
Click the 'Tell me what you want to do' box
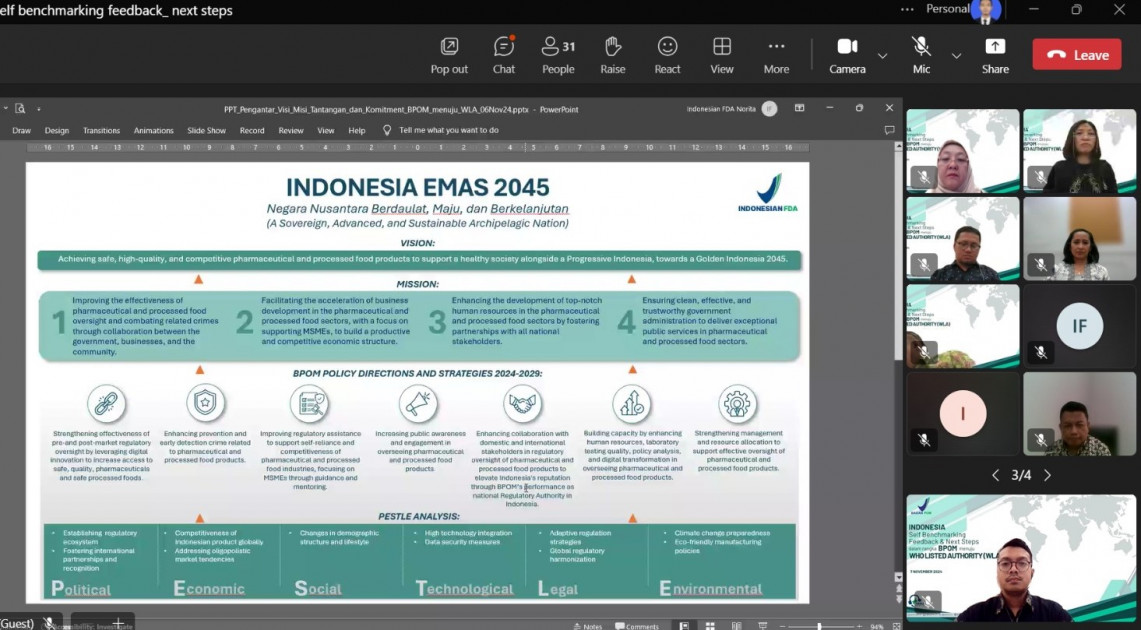pos(448,130)
